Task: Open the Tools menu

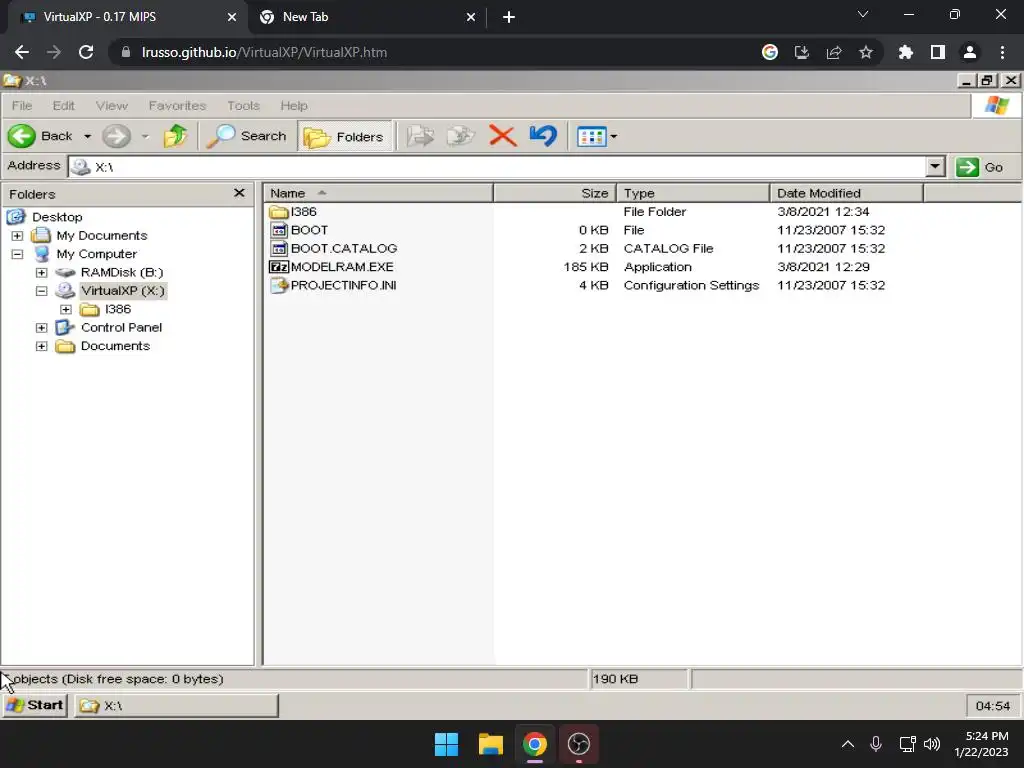Action: coord(243,105)
